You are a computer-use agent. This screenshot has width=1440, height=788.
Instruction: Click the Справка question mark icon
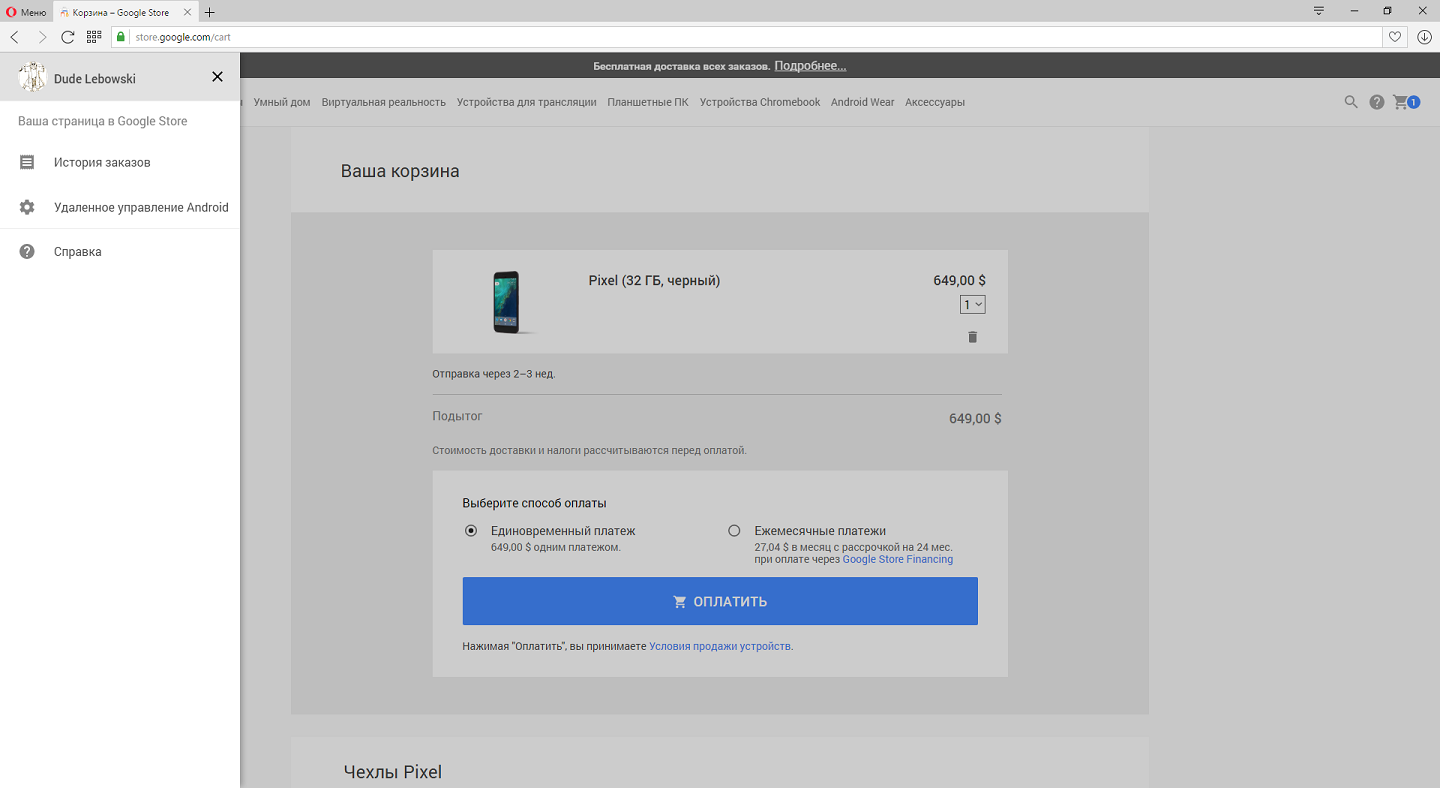click(27, 252)
